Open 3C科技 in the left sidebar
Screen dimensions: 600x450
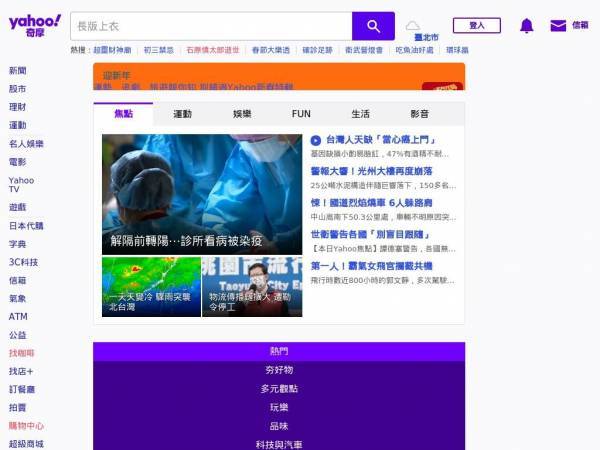click(x=23, y=262)
